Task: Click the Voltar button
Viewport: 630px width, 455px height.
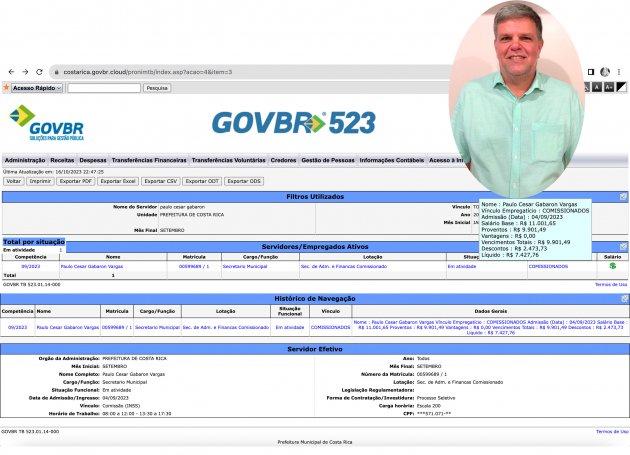Action: pyautogui.click(x=14, y=181)
